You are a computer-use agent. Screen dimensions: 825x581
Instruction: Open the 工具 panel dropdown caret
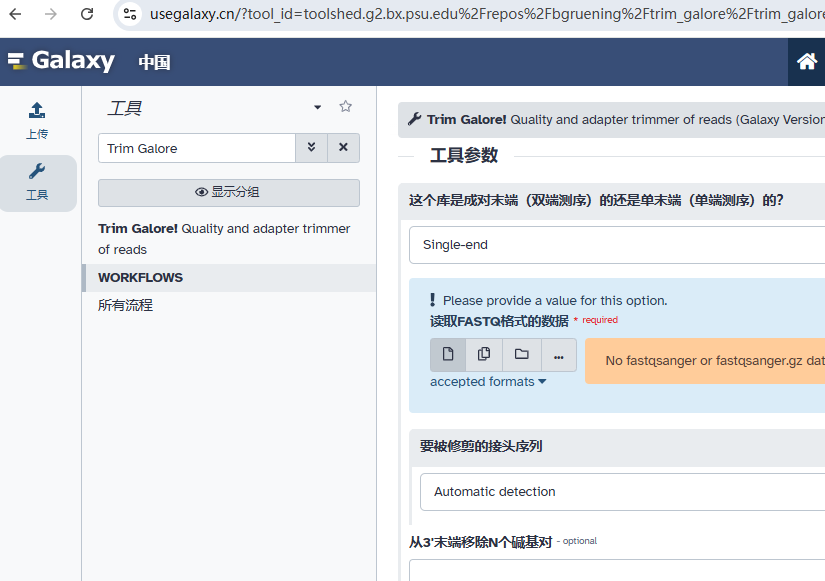317,107
